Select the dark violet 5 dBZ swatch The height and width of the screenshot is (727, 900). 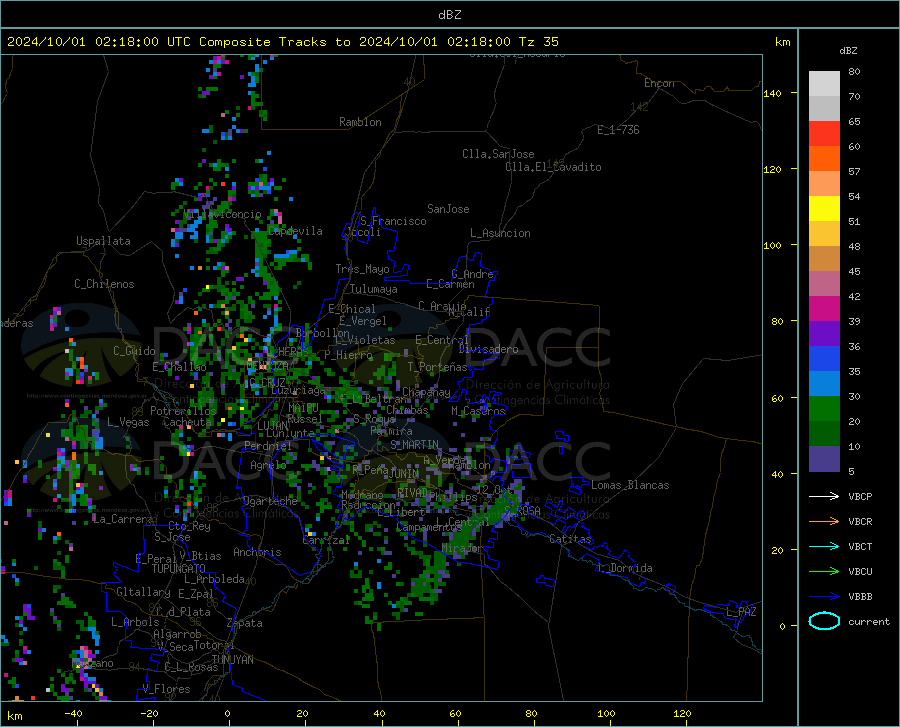pos(824,459)
